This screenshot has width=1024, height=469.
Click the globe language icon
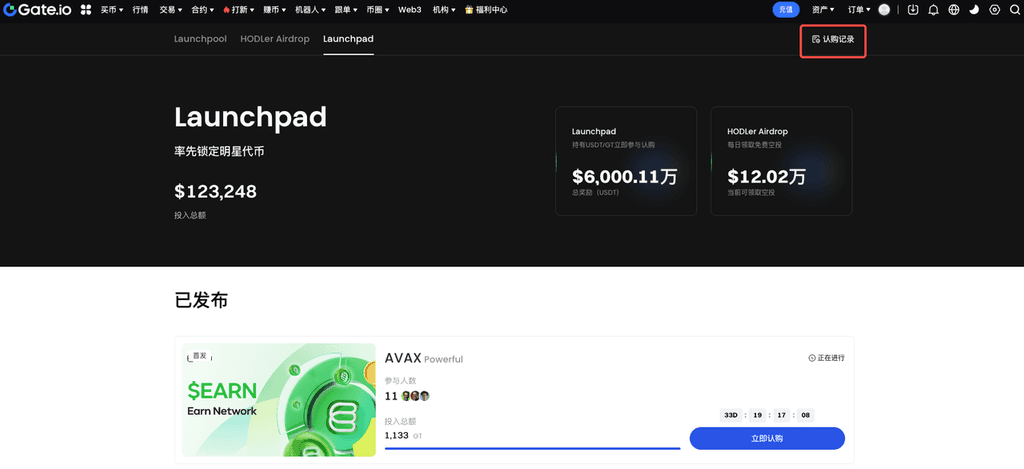point(954,10)
